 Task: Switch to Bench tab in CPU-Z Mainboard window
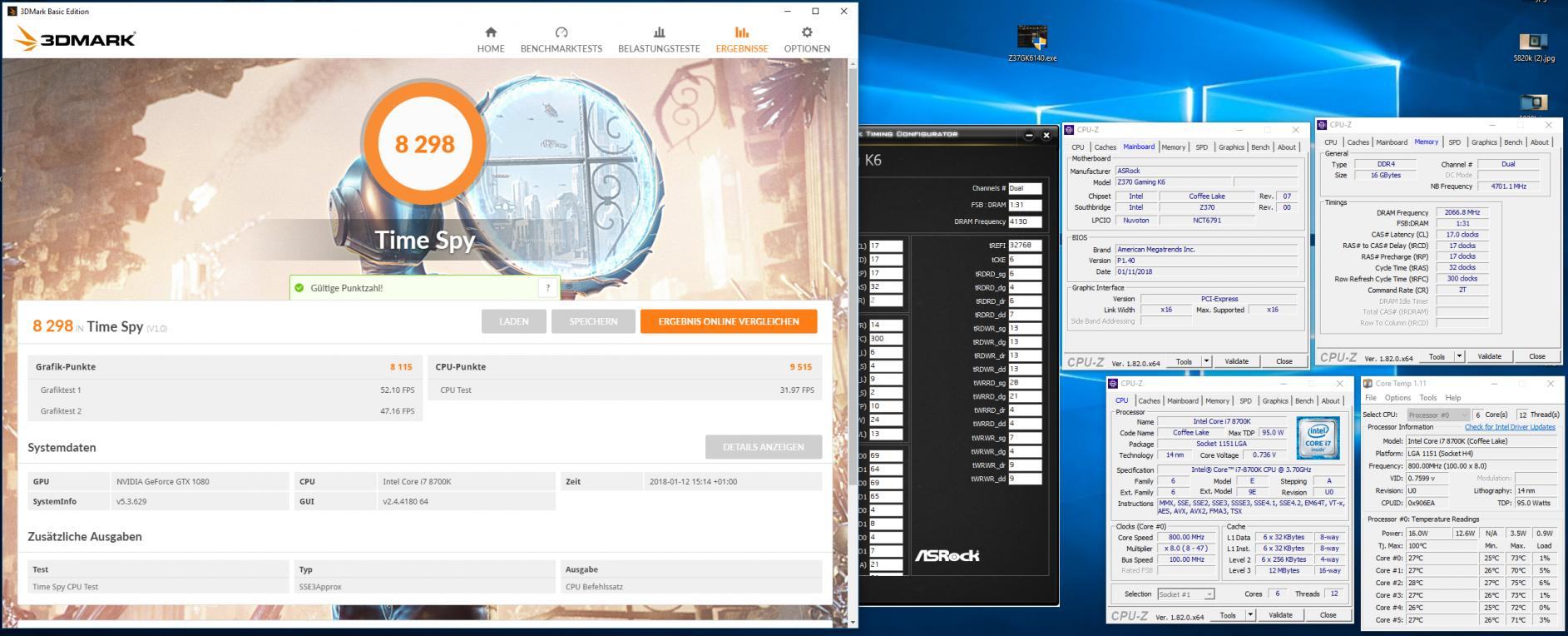pyautogui.click(x=1260, y=147)
